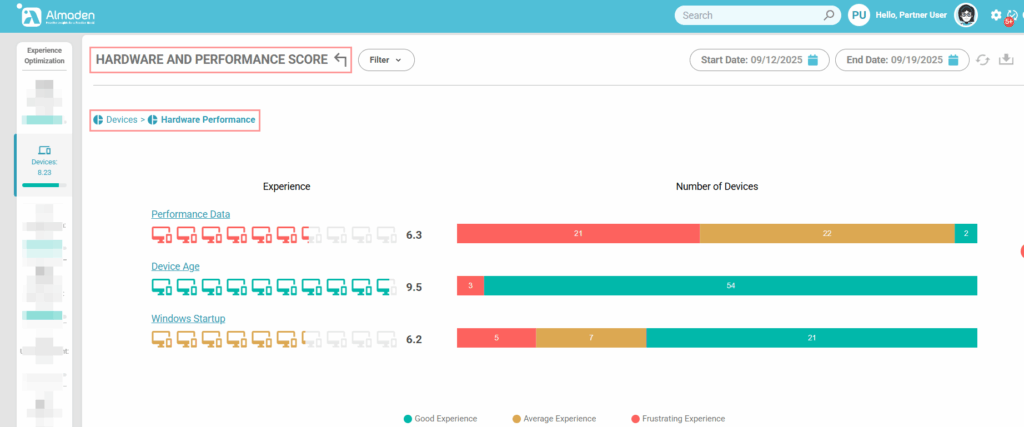Open the Performance Data link
Screen dimensions: 1024x427
coord(190,214)
